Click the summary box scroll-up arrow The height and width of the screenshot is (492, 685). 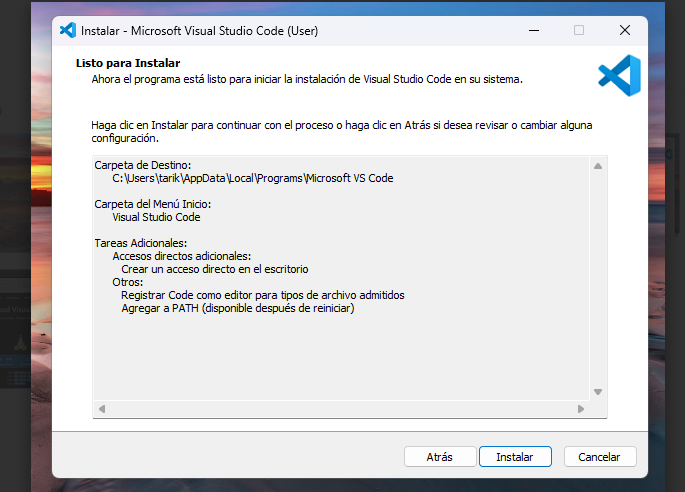(598, 165)
